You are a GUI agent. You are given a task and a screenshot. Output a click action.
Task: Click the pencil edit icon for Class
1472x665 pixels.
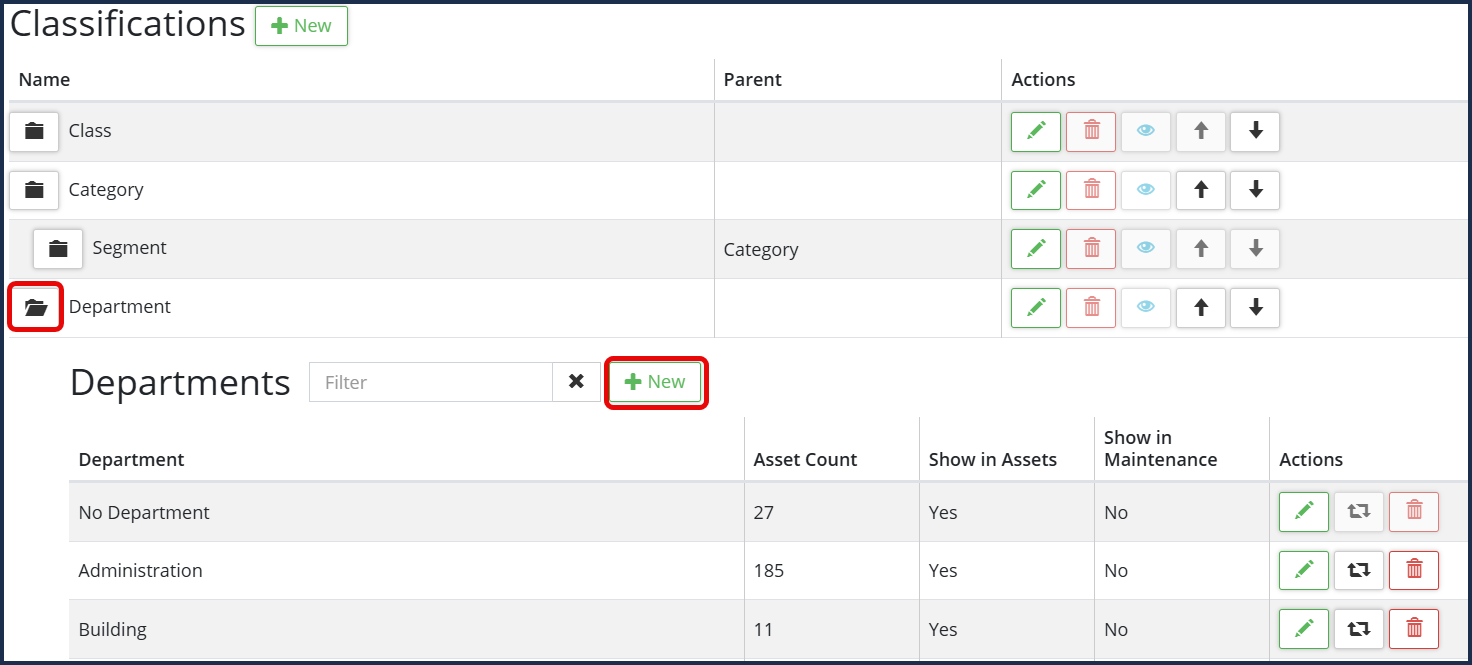[x=1036, y=131]
